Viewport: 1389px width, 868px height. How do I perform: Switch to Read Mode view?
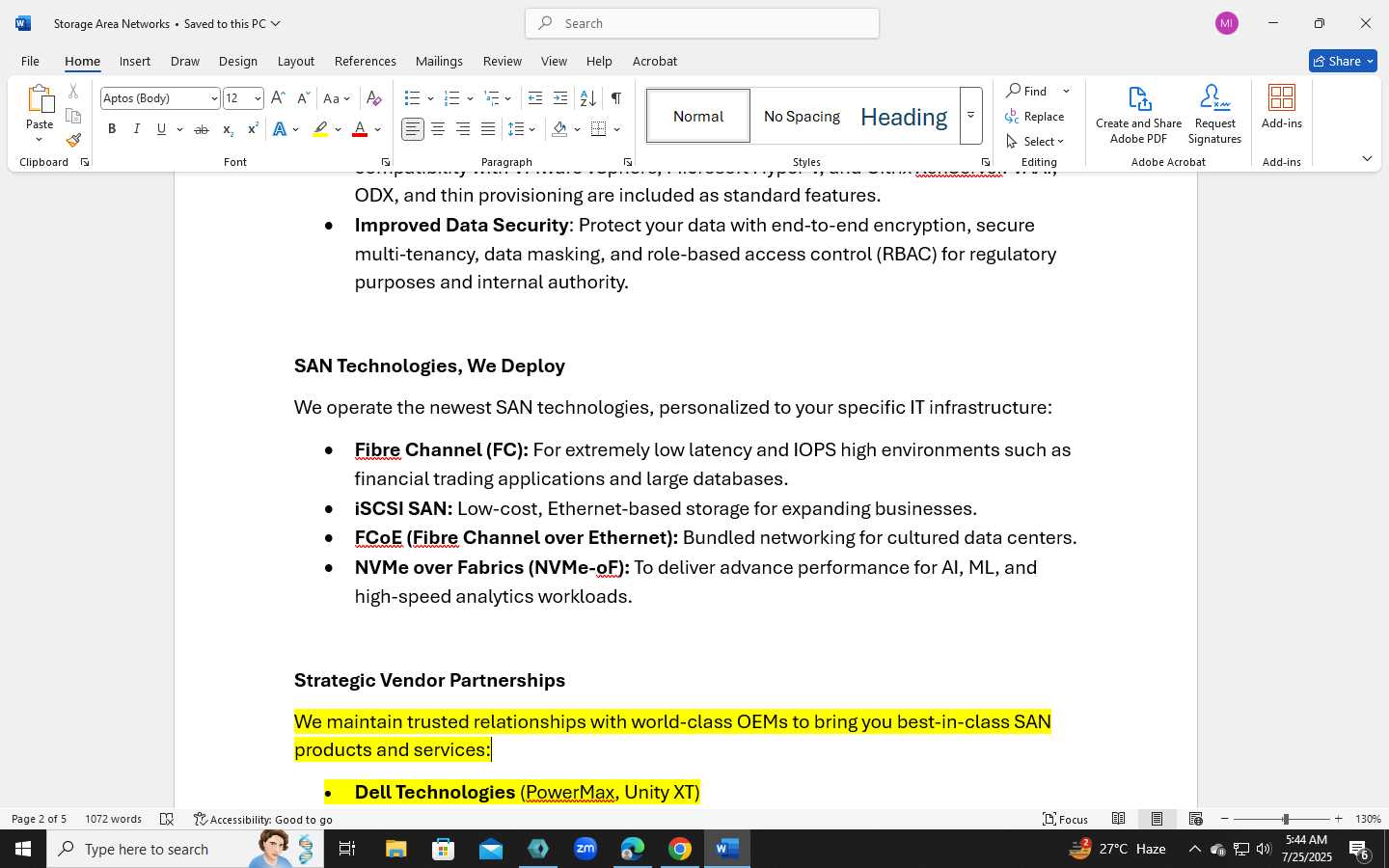click(x=1119, y=819)
